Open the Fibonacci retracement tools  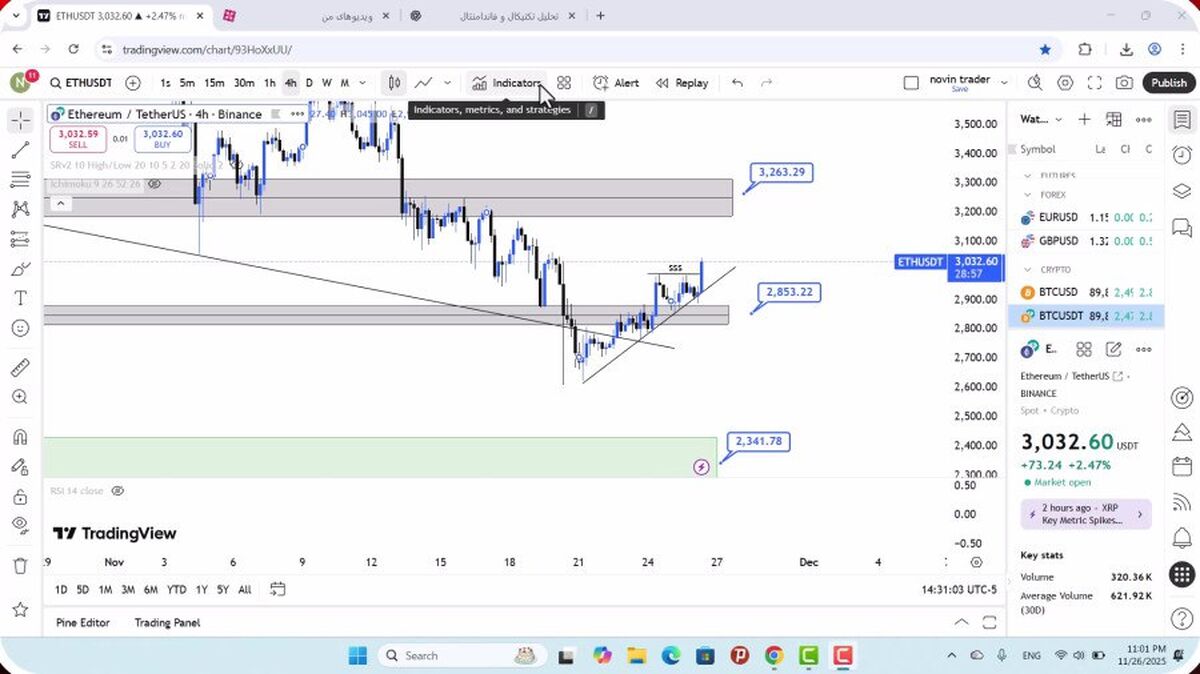20,180
